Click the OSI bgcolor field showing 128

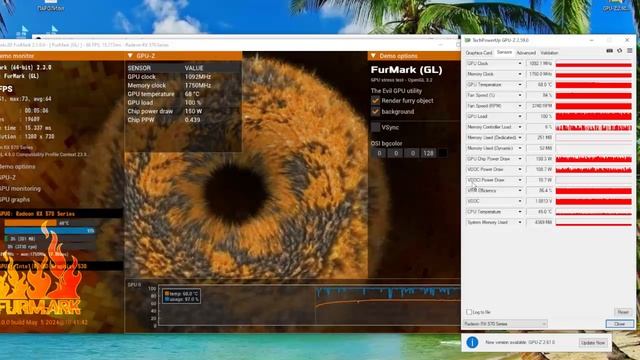[428, 153]
